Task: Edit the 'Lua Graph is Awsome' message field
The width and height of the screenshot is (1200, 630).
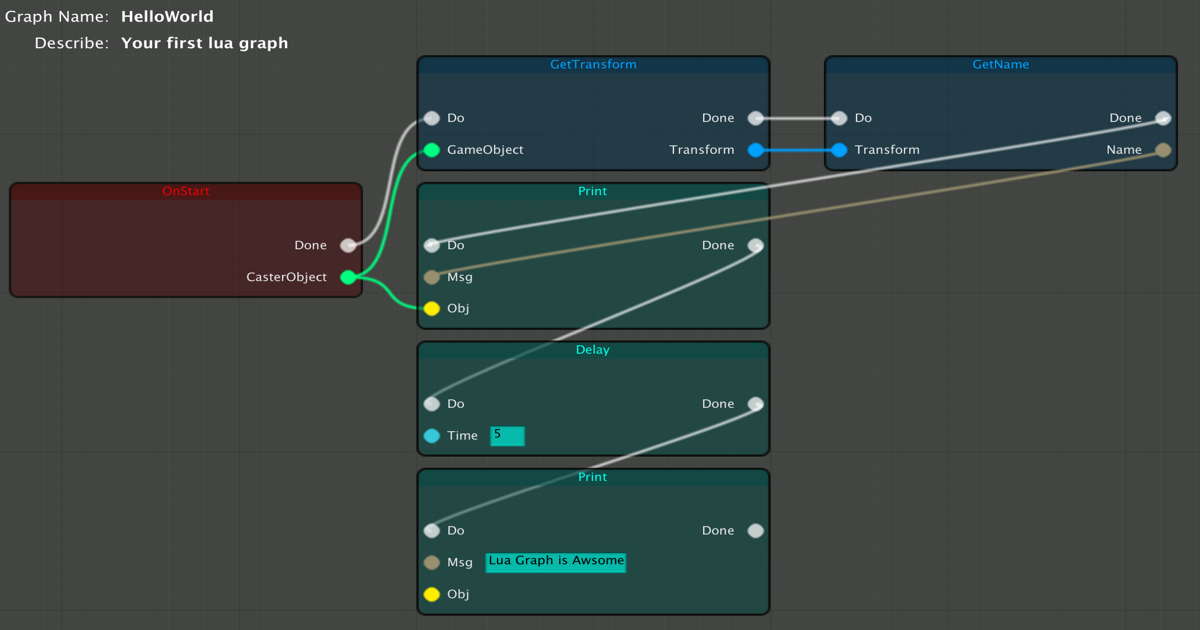Action: 556,562
